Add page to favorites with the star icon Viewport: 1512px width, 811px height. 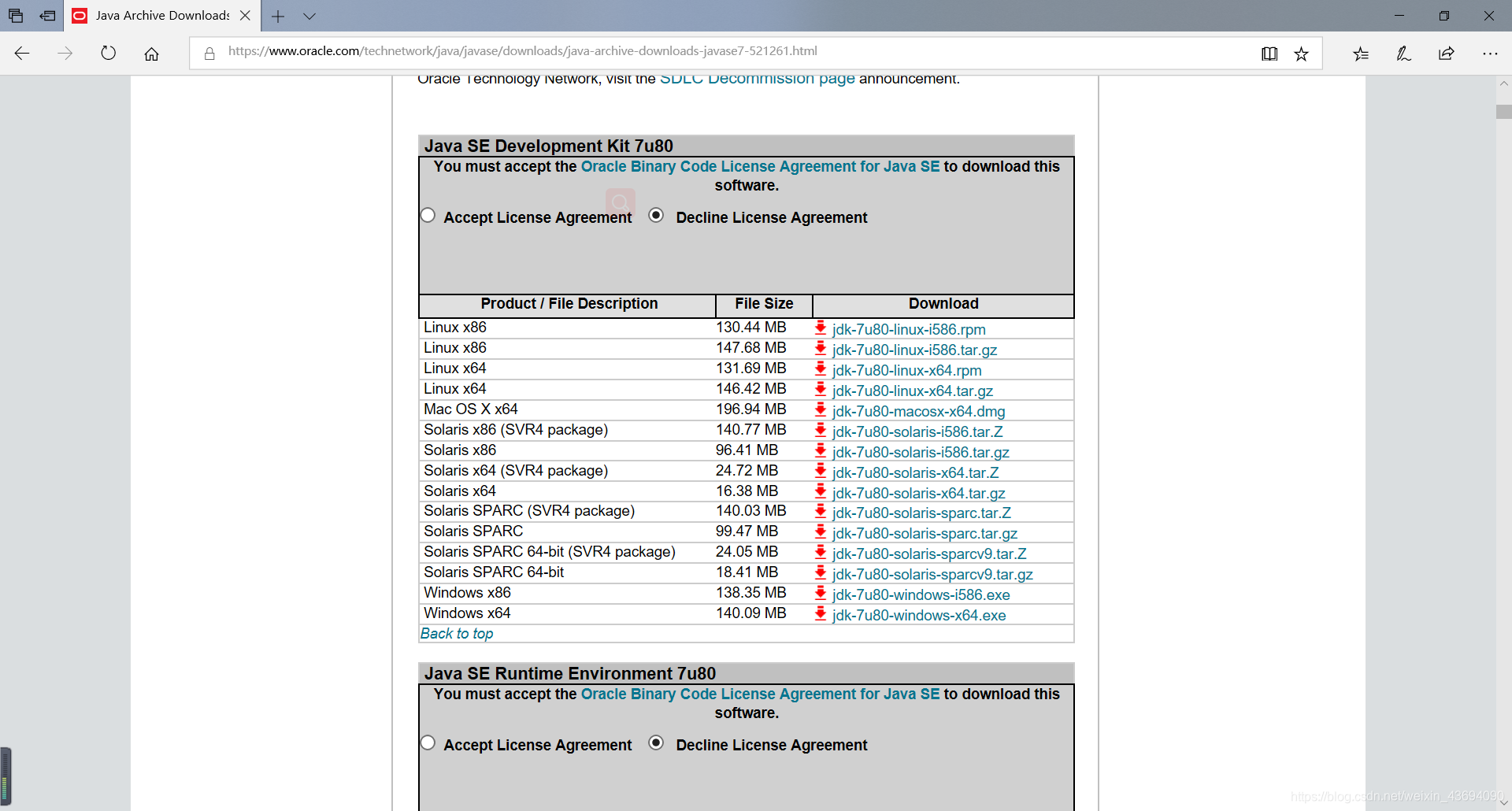(1301, 54)
